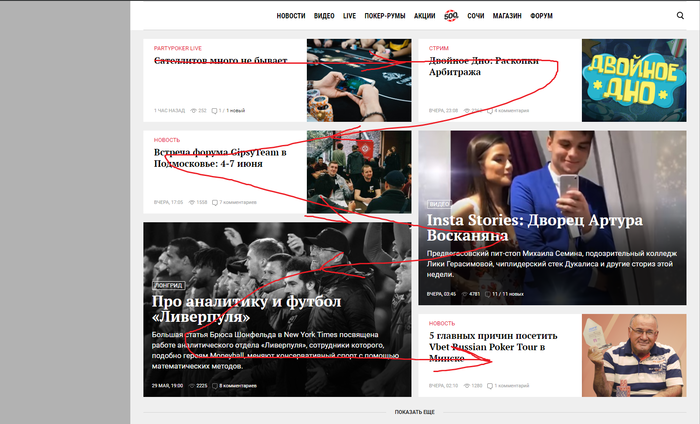The image size is (700, 424).
Task: Click comments icon on Двойное Дно article
Action: [x=490, y=111]
